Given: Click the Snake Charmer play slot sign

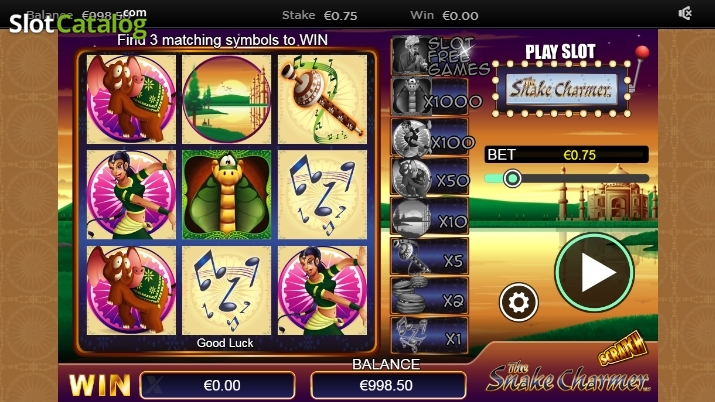Looking at the screenshot, I should (x=560, y=88).
